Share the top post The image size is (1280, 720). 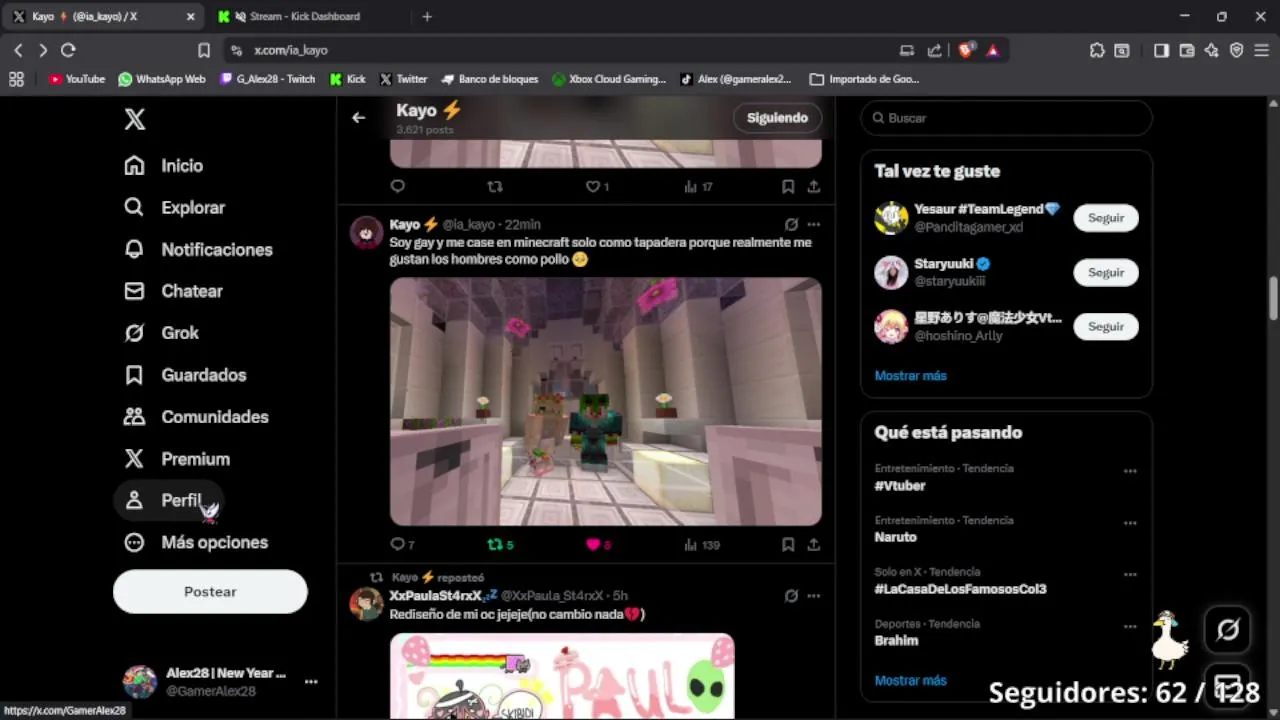coord(814,187)
